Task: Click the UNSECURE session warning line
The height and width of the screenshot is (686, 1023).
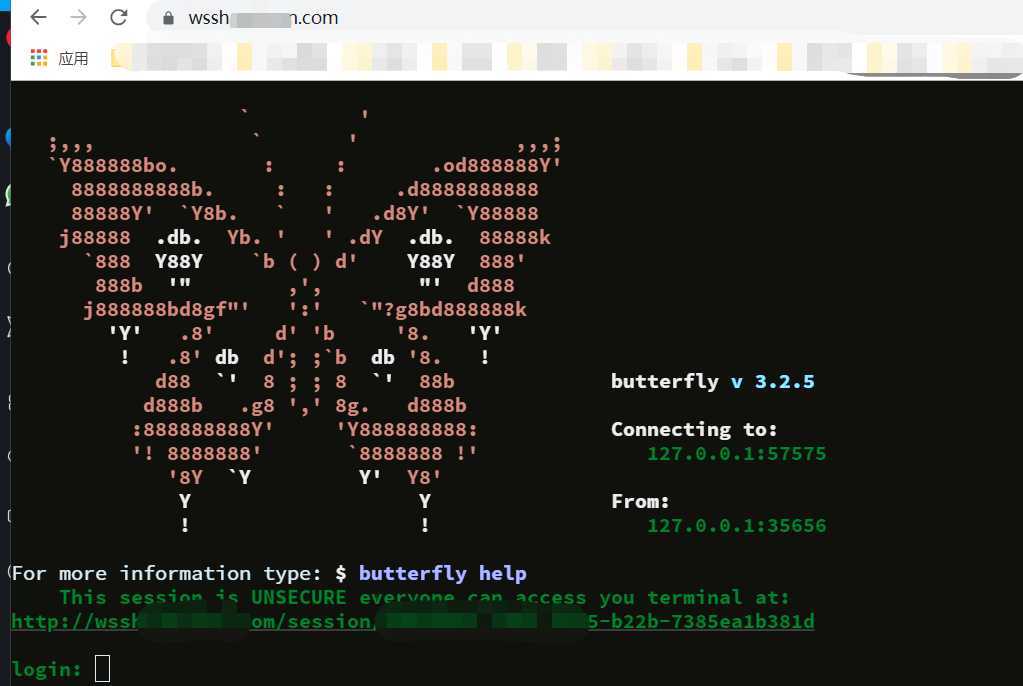Action: tap(425, 597)
